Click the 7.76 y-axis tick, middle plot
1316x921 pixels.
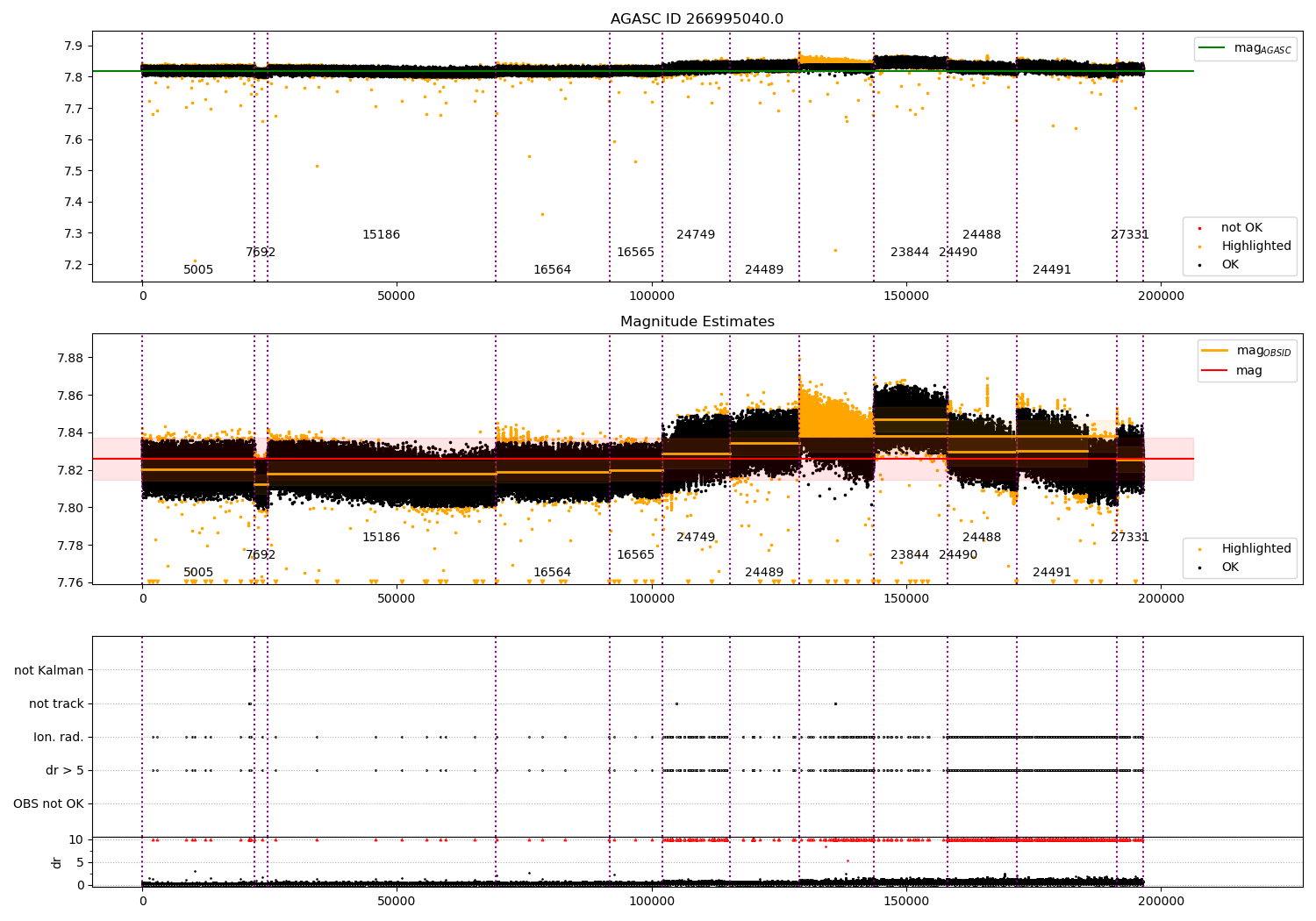click(70, 583)
